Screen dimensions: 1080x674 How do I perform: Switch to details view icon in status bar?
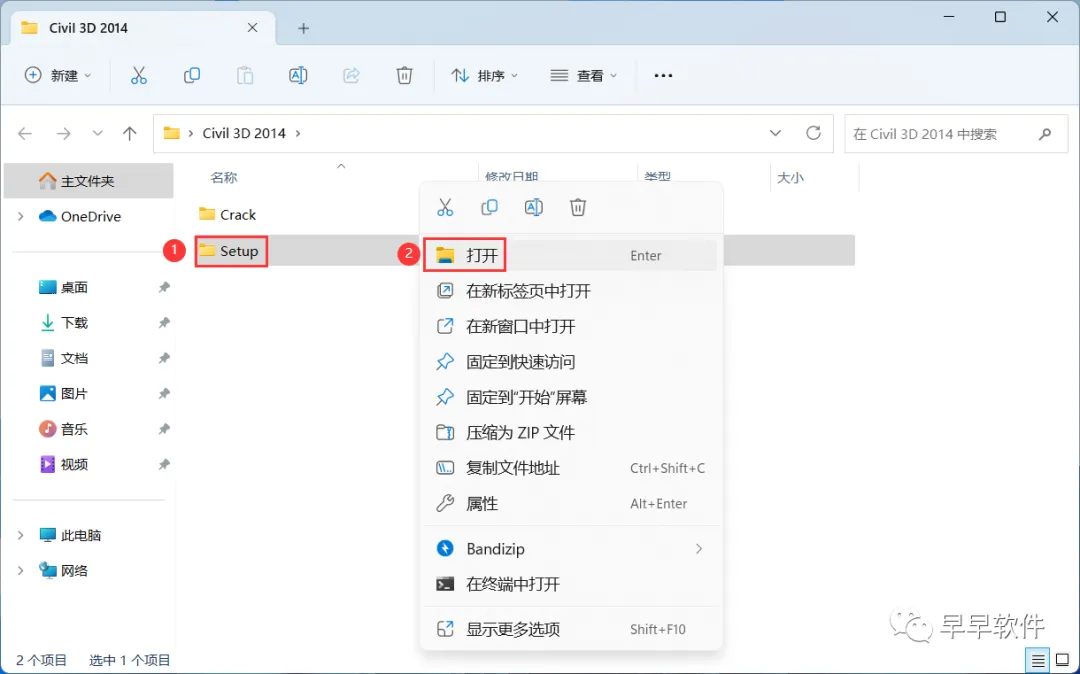[1038, 661]
